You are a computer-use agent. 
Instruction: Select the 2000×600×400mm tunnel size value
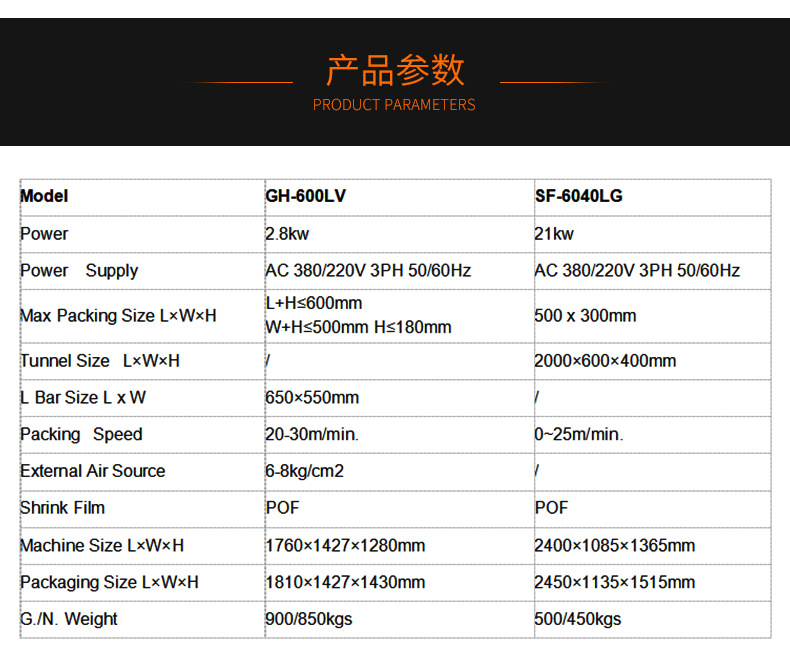[x=605, y=361]
